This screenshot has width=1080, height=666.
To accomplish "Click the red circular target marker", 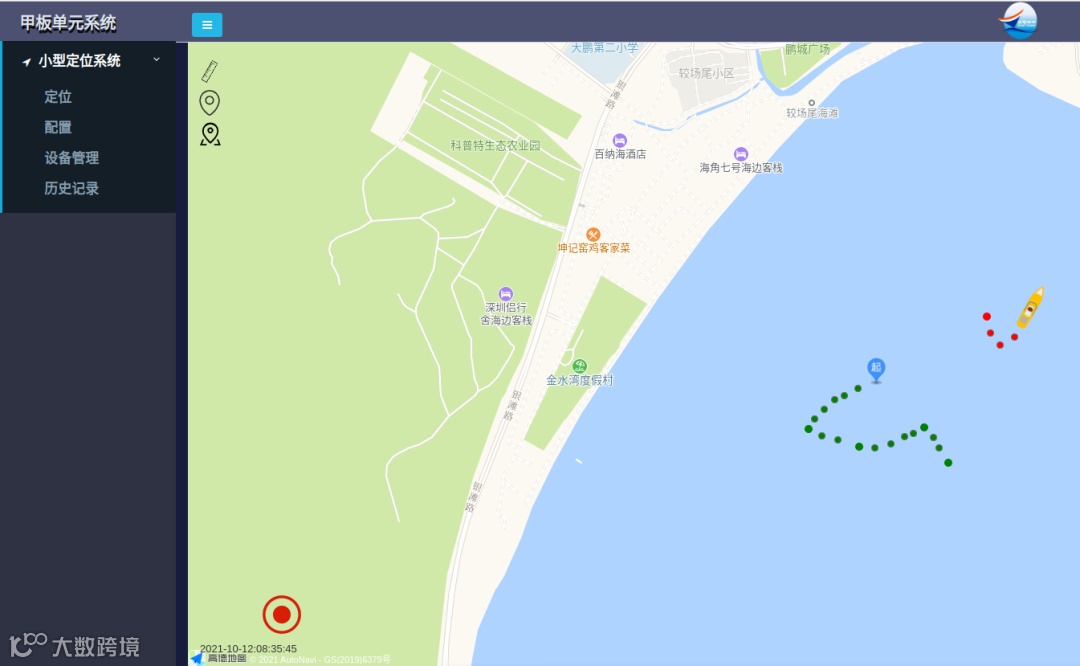I will 282,614.
